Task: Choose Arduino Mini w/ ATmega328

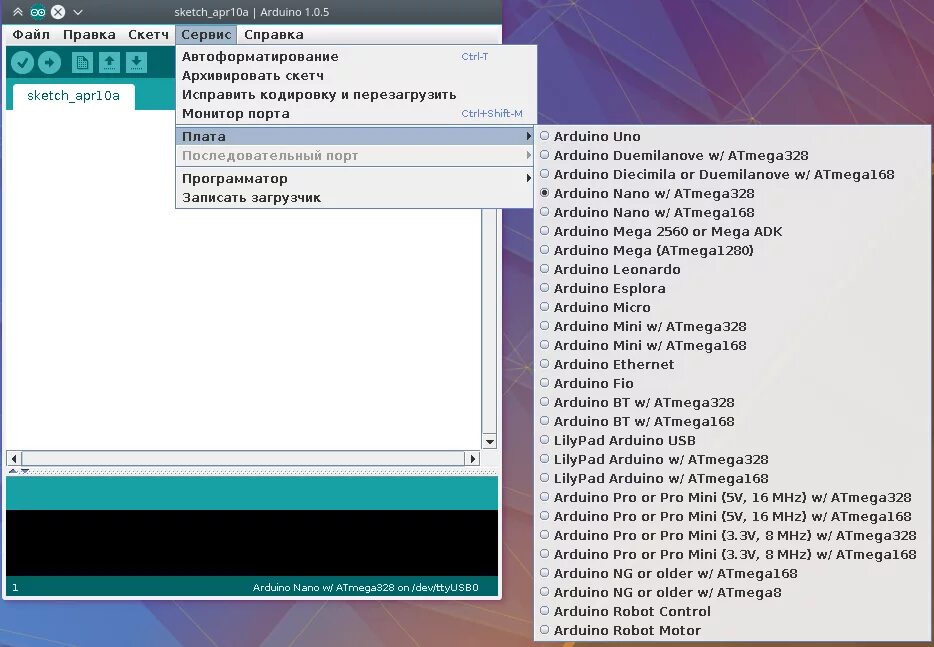Action: coord(732,326)
